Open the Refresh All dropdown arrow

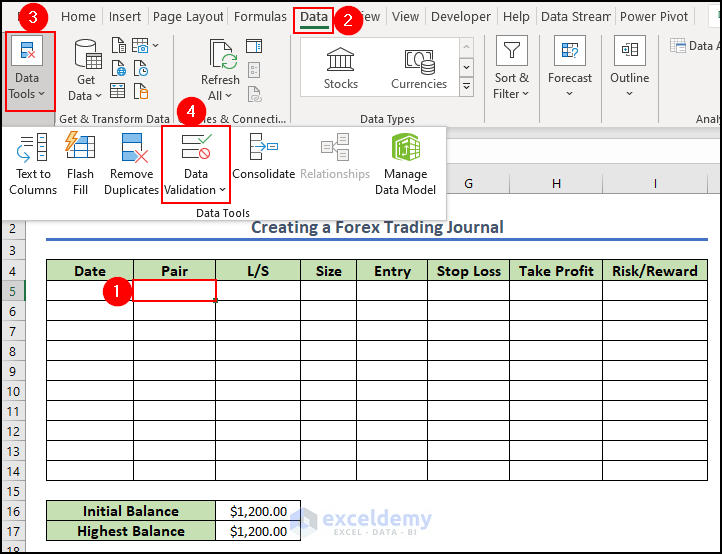click(x=228, y=96)
